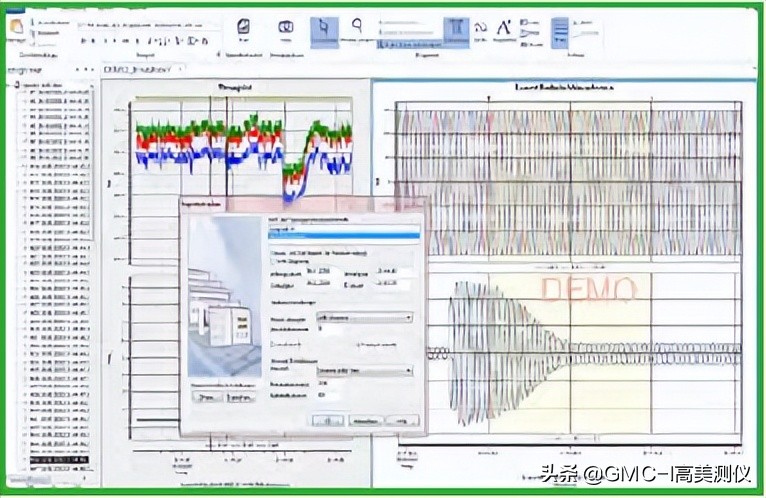Close the DEMO document tab
Viewport: 766px width, 498px height.
[x=180, y=69]
